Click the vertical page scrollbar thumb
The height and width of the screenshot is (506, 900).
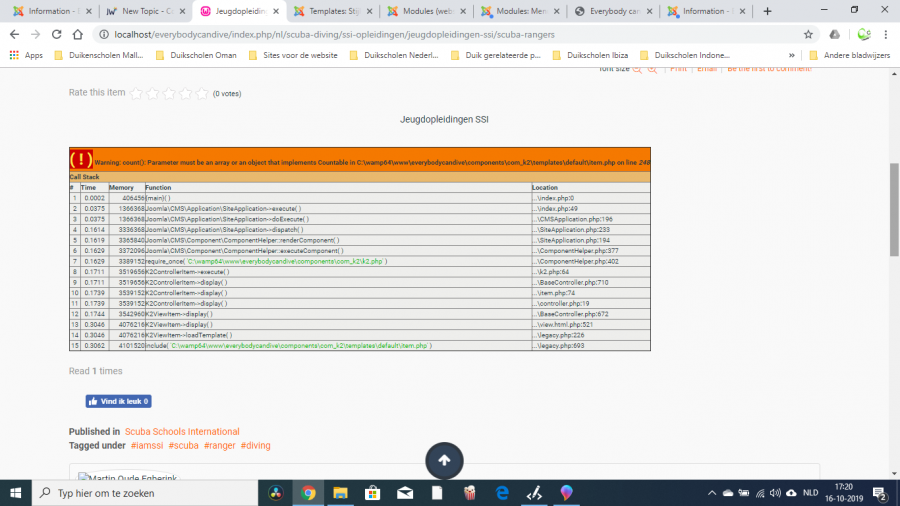pos(894,209)
